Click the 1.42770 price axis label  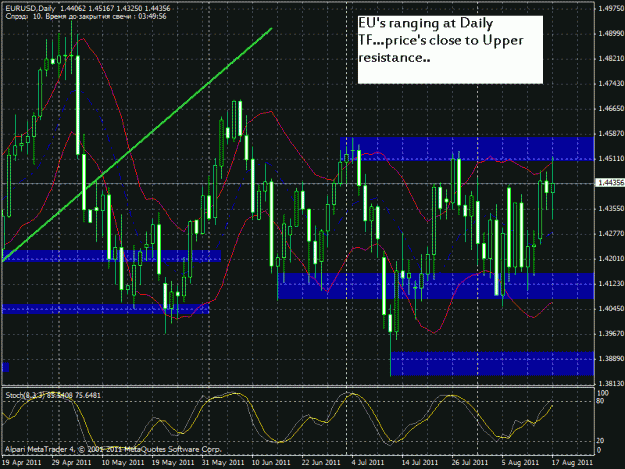point(611,234)
